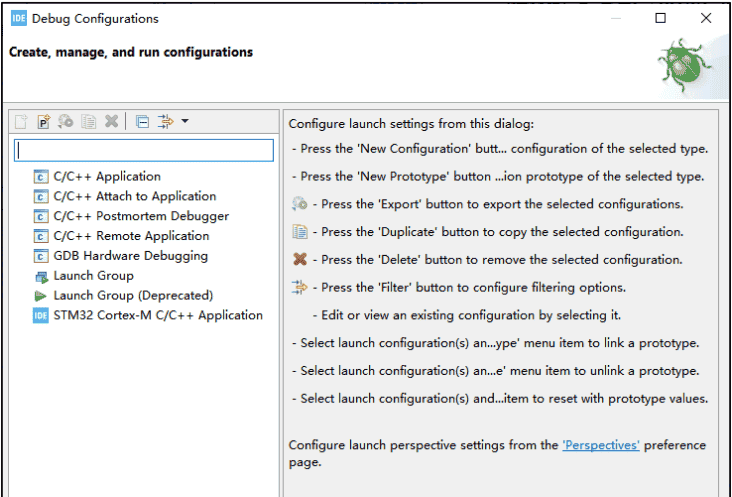Click the Collapse All toolbar icon

click(x=142, y=121)
